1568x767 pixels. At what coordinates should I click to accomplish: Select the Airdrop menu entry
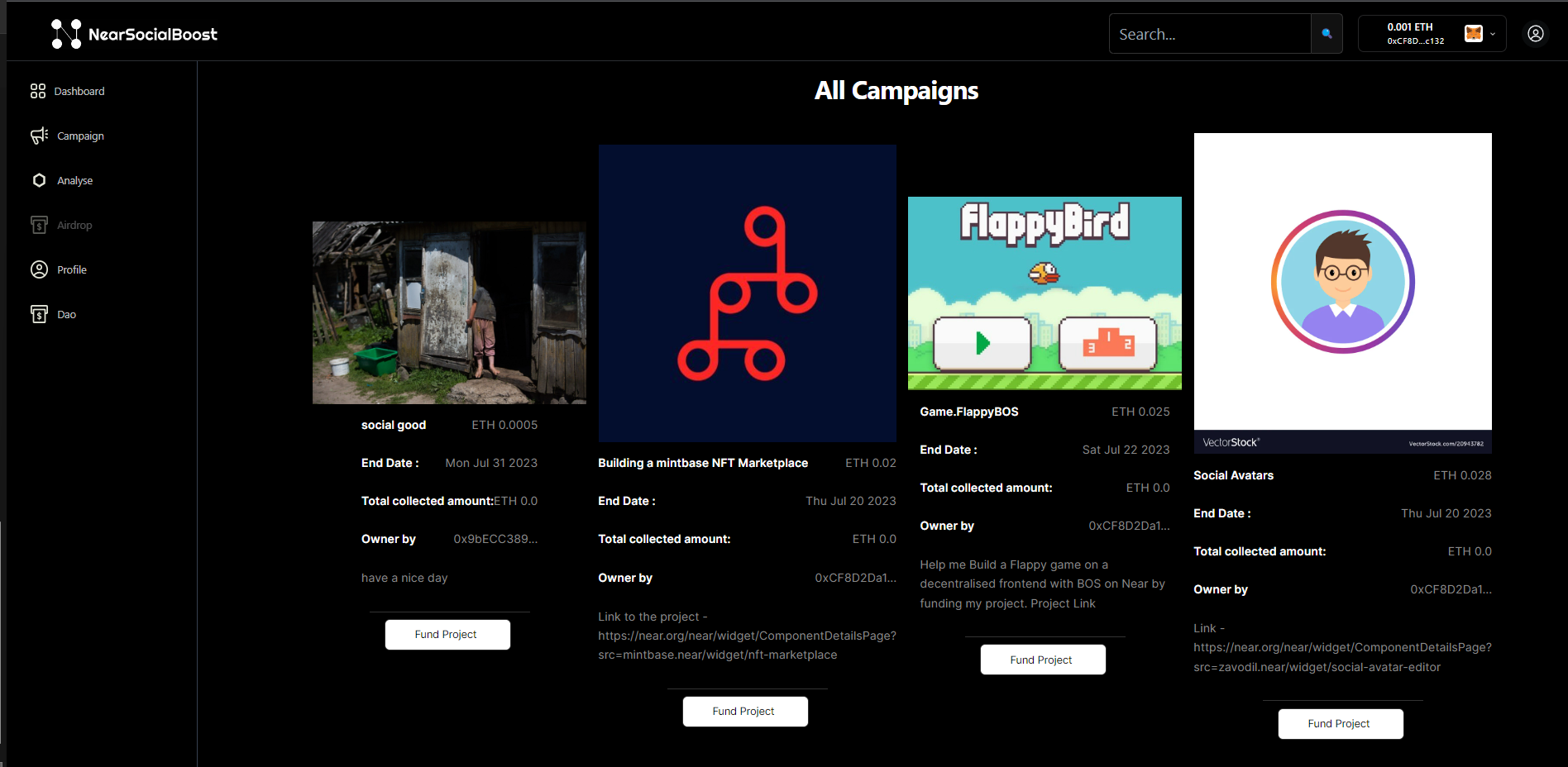tap(74, 225)
